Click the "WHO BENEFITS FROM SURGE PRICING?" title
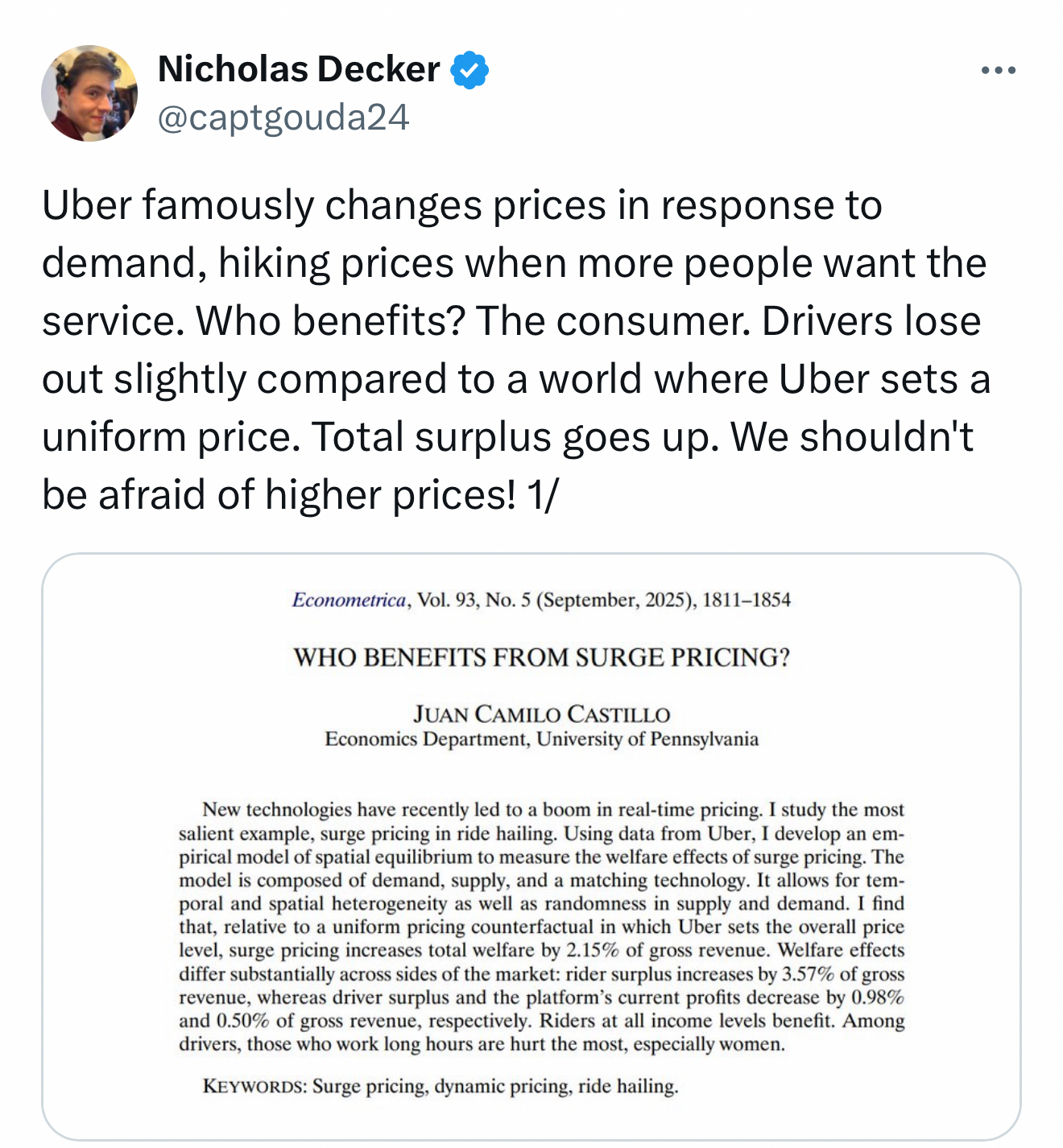 pyautogui.click(x=541, y=658)
